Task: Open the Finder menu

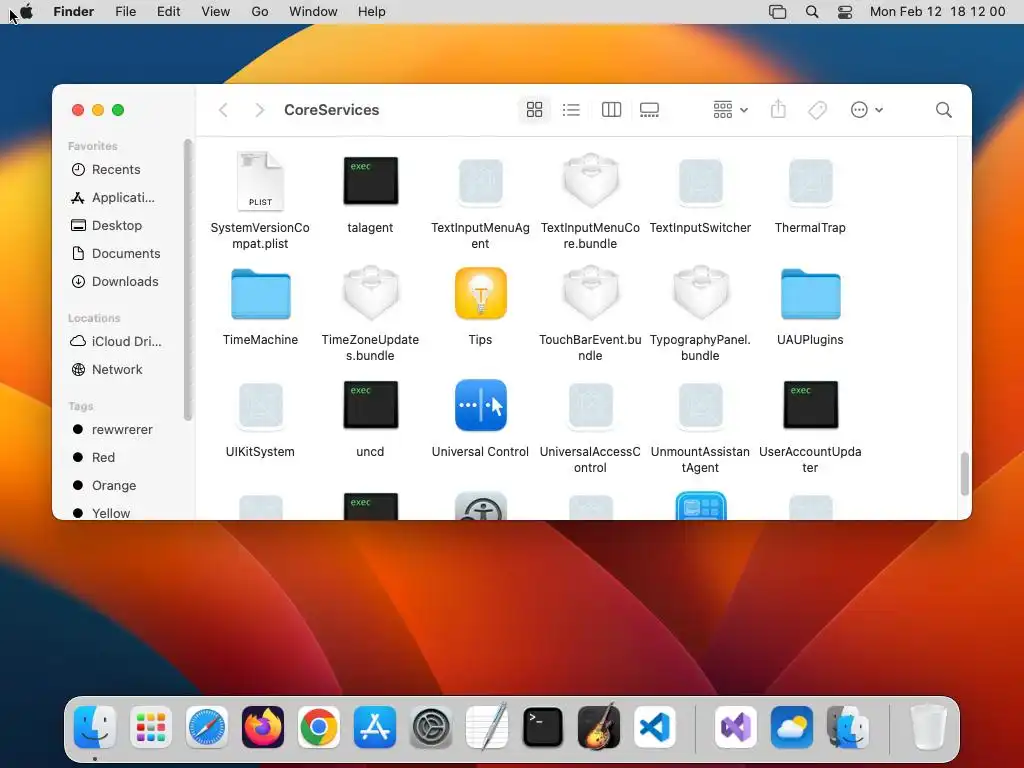Action: (74, 12)
